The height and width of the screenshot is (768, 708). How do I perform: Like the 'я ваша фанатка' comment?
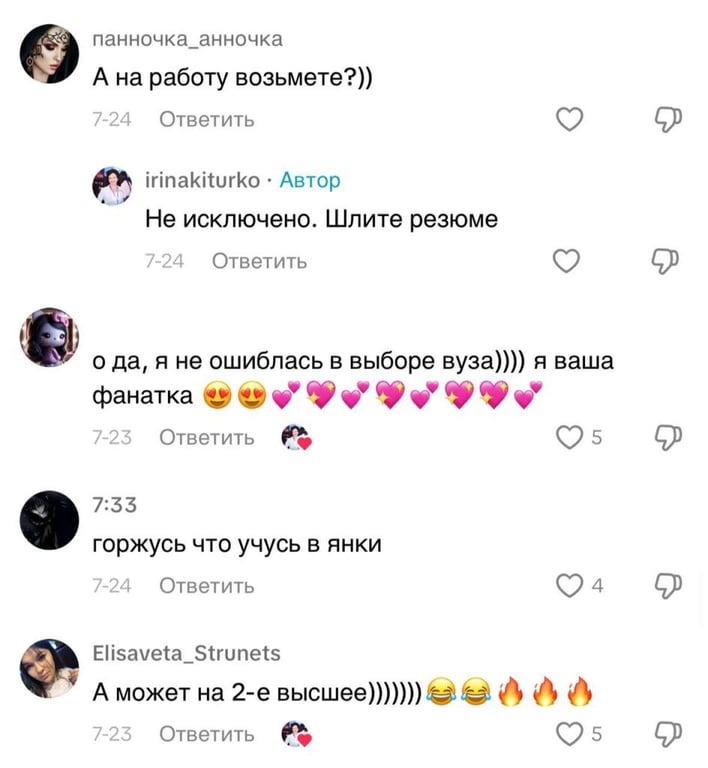click(569, 437)
